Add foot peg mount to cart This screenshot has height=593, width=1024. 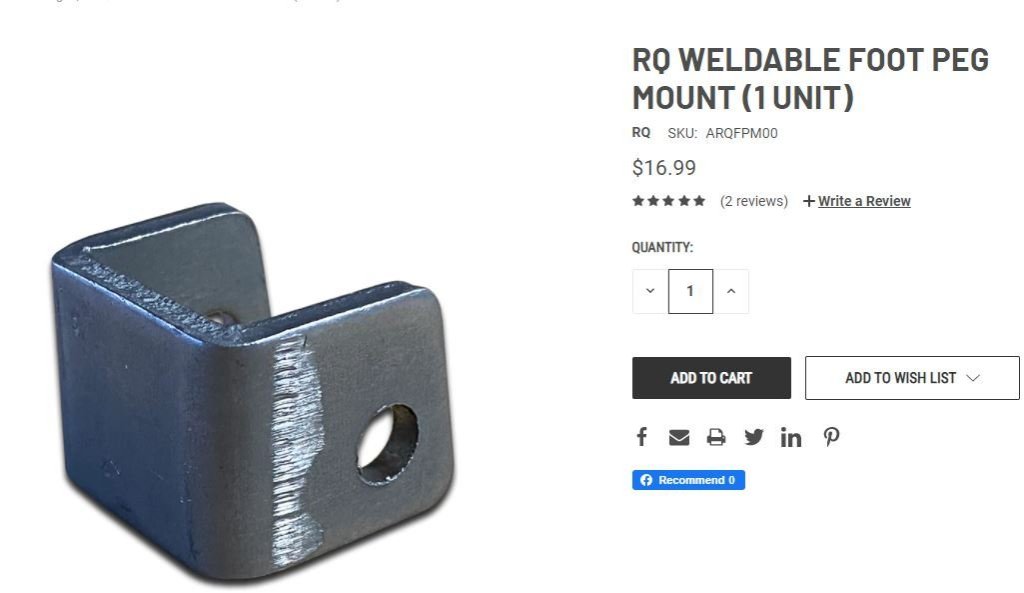coord(711,378)
